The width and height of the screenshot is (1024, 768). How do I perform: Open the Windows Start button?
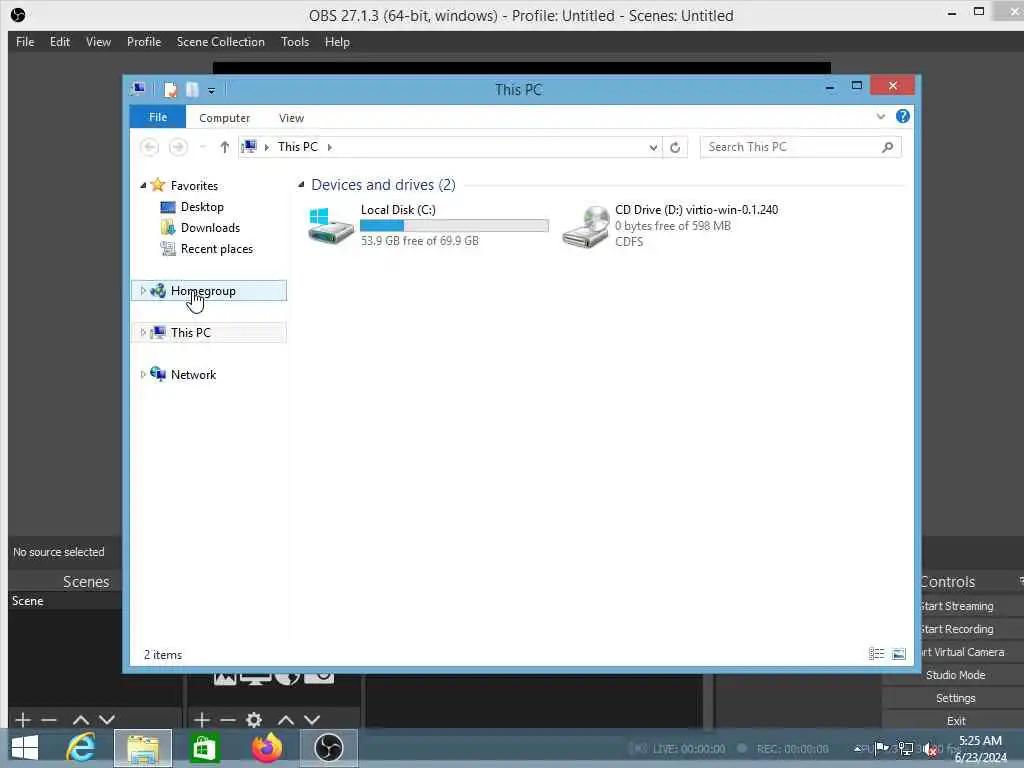pos(25,748)
